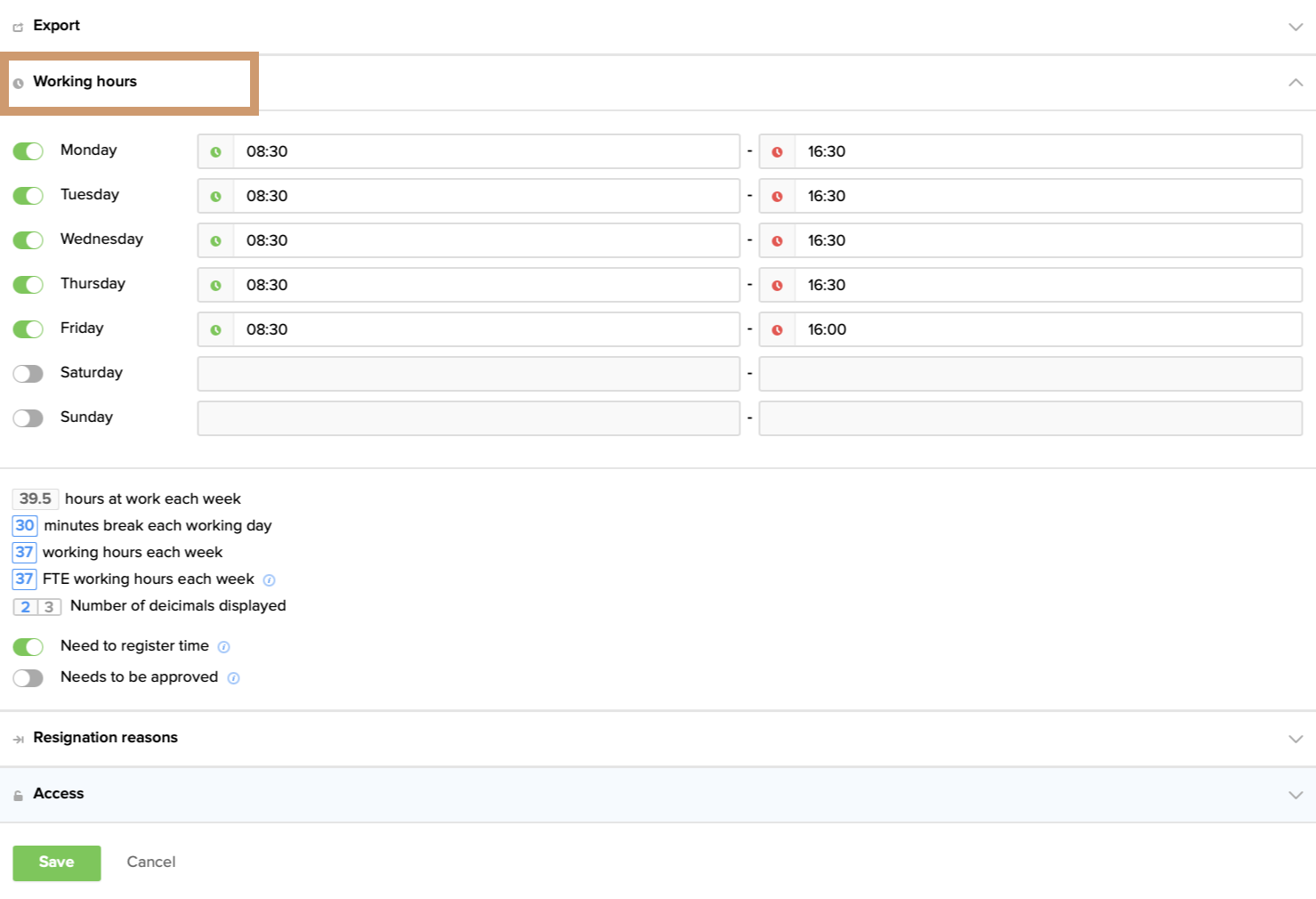Click the red clock icon for Tuesday end time
This screenshot has width=1316, height=899.
point(777,197)
